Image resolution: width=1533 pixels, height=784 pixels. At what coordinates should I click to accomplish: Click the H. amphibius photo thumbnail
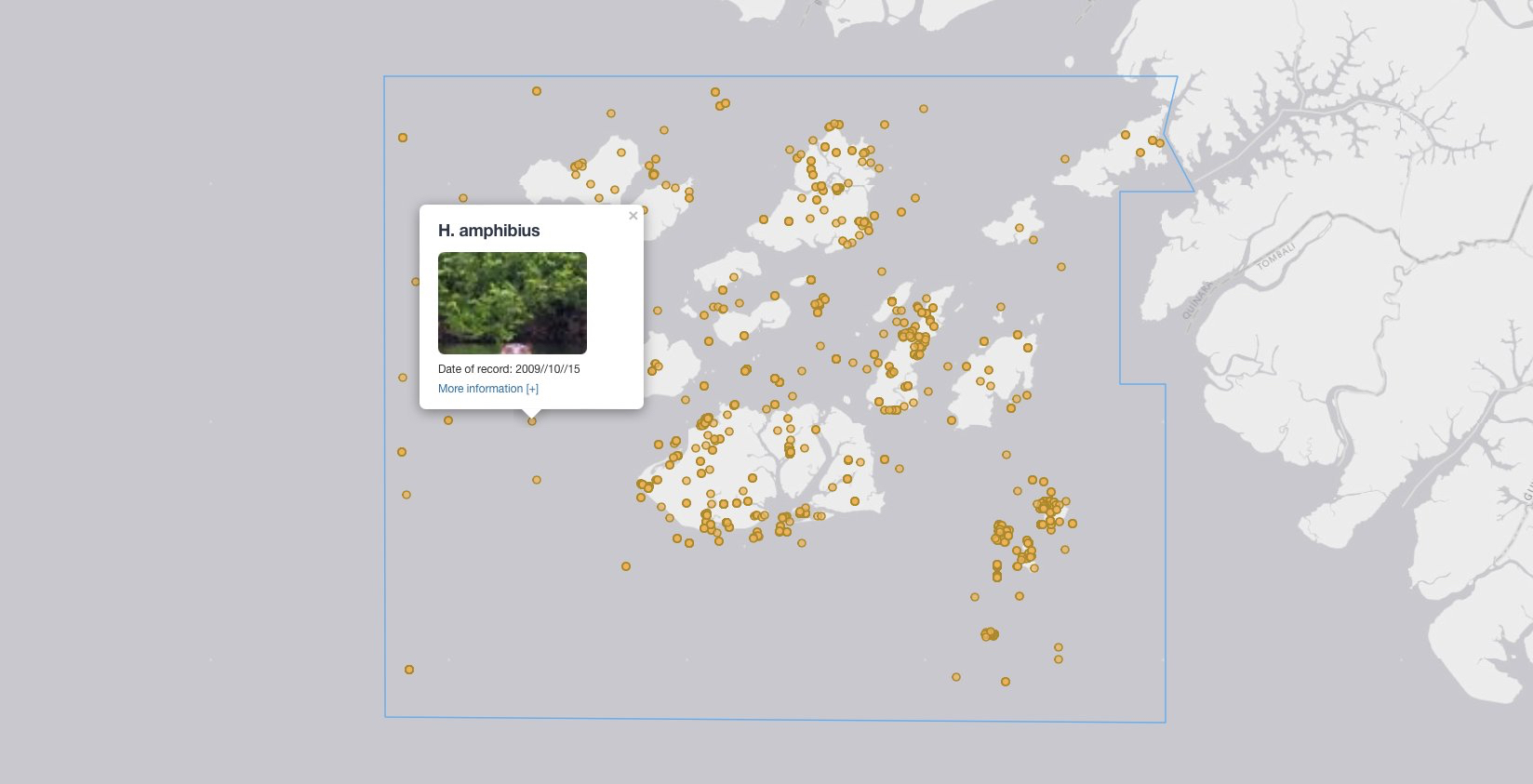[512, 303]
